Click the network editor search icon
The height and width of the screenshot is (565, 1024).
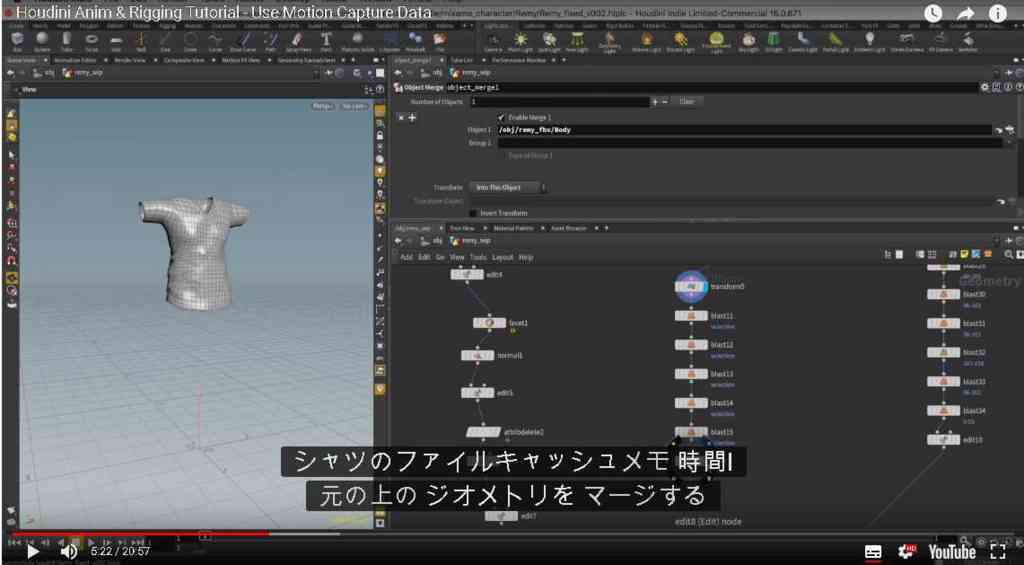click(1010, 254)
